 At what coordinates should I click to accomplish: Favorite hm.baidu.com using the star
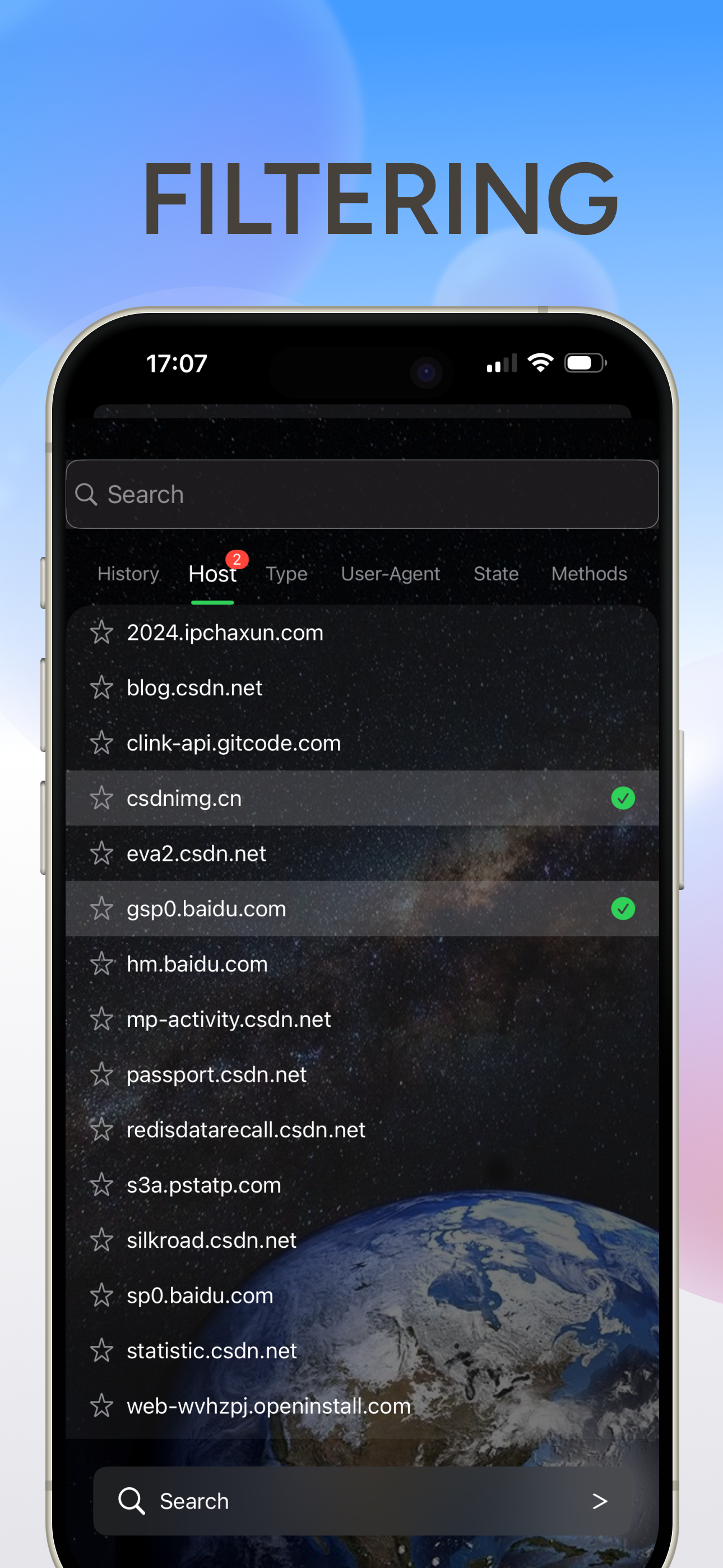coord(101,964)
